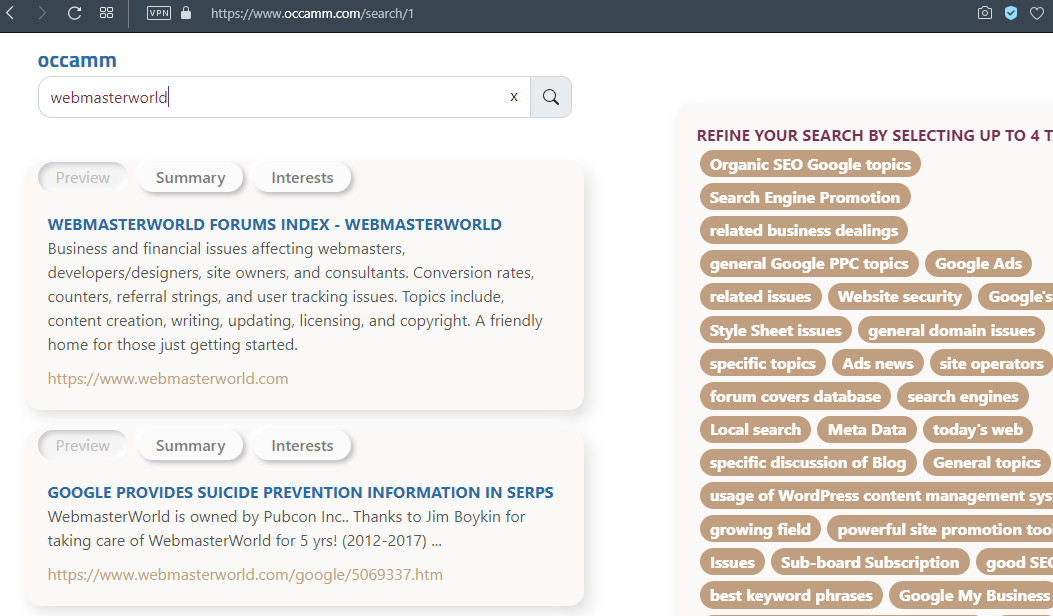
Task: Select the Issues tag
Action: click(x=732, y=562)
